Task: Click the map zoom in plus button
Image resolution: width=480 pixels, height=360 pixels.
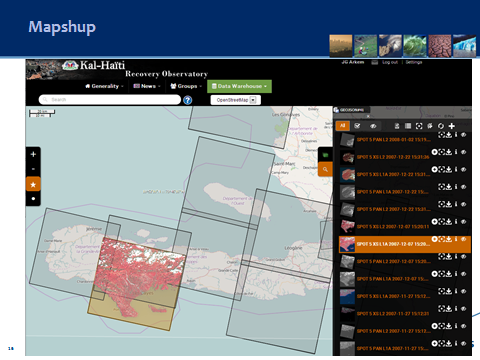Action: 33,154
